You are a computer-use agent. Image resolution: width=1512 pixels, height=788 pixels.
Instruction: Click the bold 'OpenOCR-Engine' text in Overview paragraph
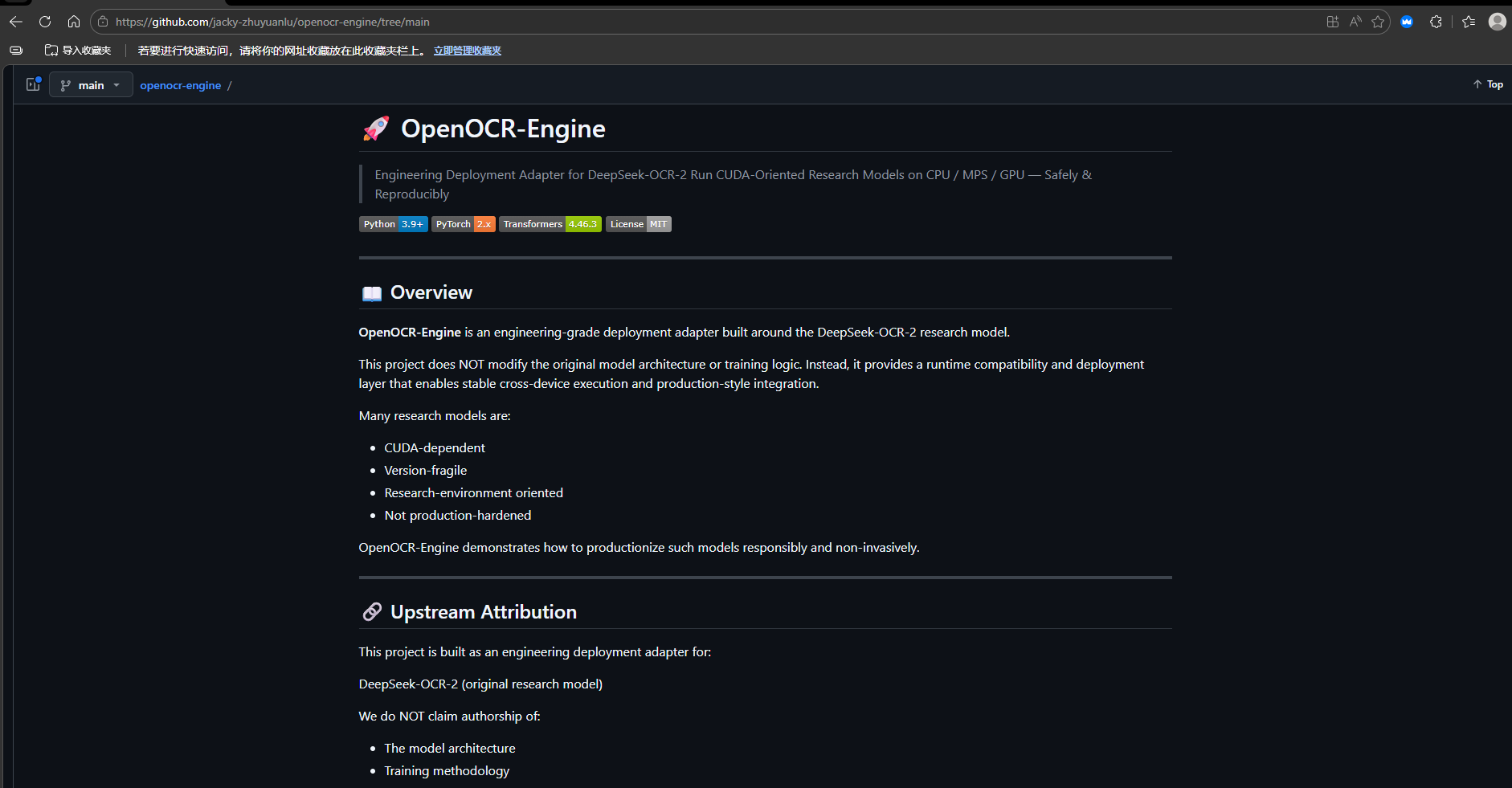pyautogui.click(x=410, y=332)
